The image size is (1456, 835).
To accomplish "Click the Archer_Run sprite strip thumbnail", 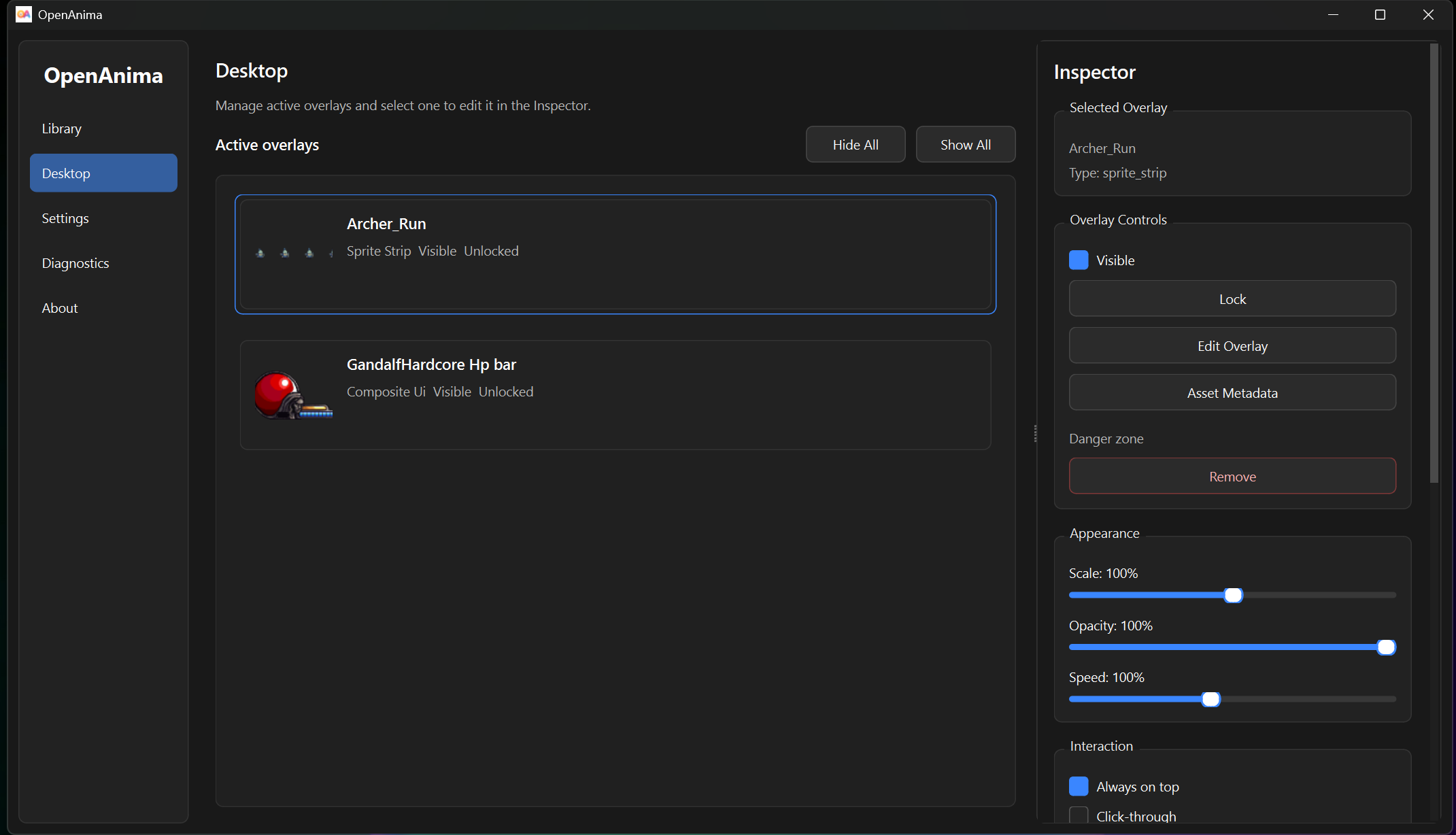I will point(294,253).
